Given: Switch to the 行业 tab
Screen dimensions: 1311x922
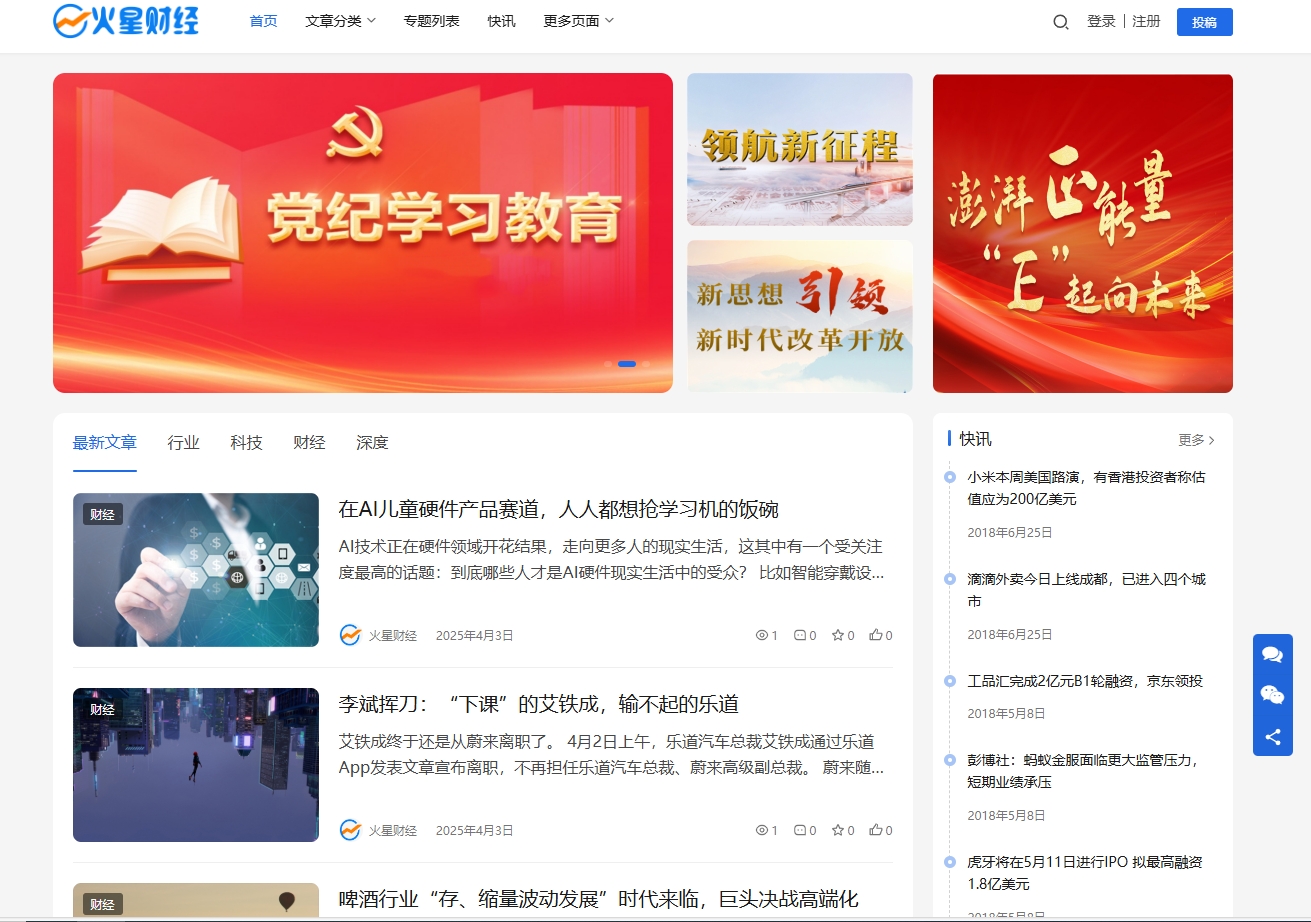Looking at the screenshot, I should click(184, 442).
